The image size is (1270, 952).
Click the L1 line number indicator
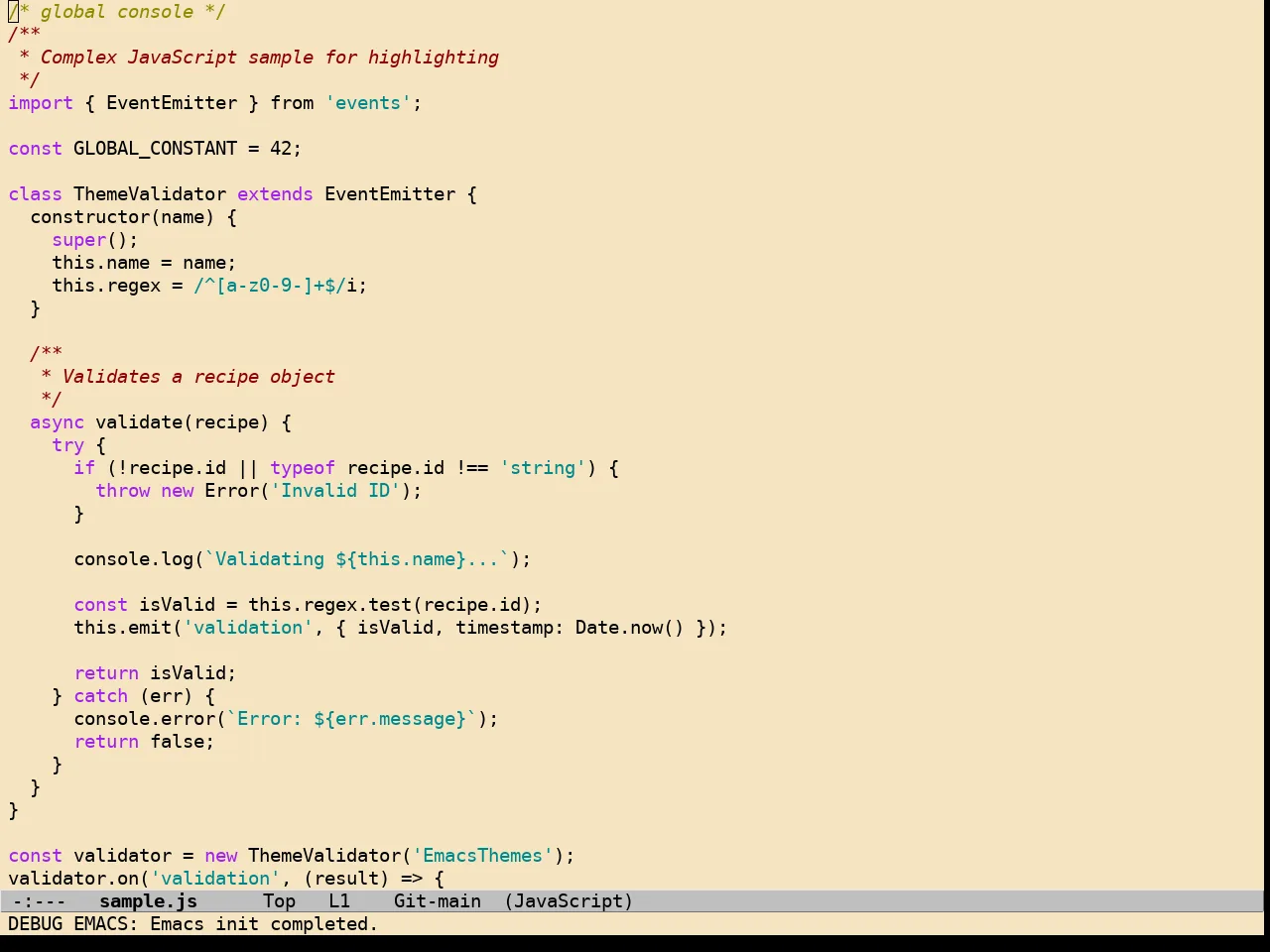(339, 901)
